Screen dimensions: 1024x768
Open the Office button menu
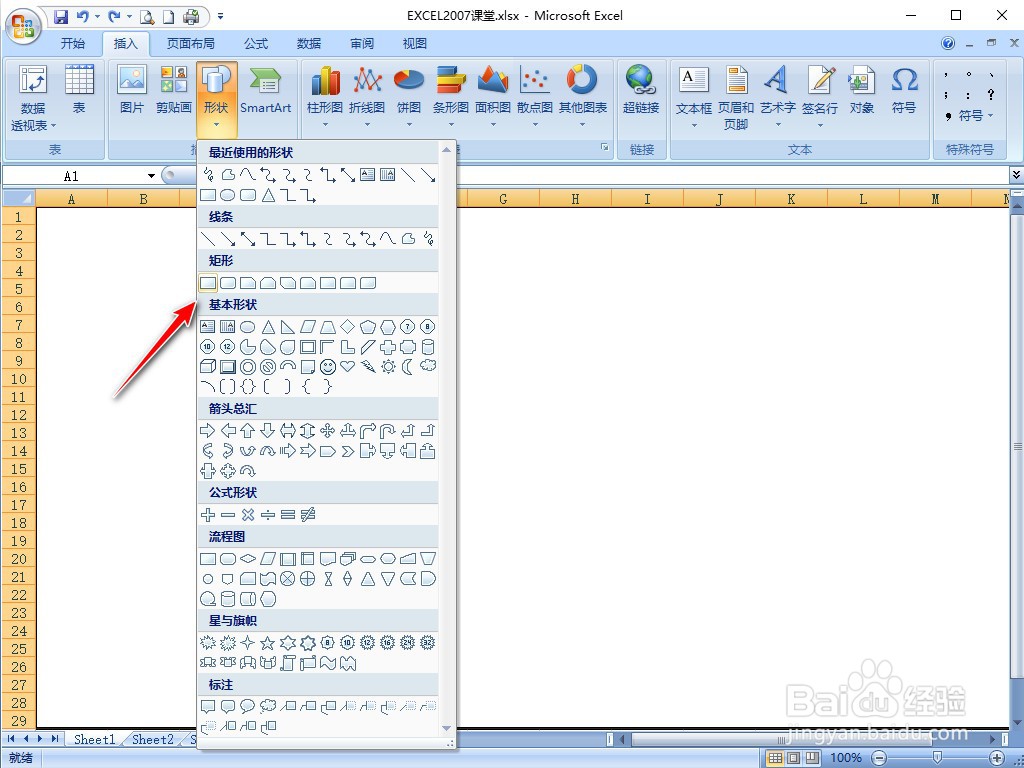click(x=24, y=27)
